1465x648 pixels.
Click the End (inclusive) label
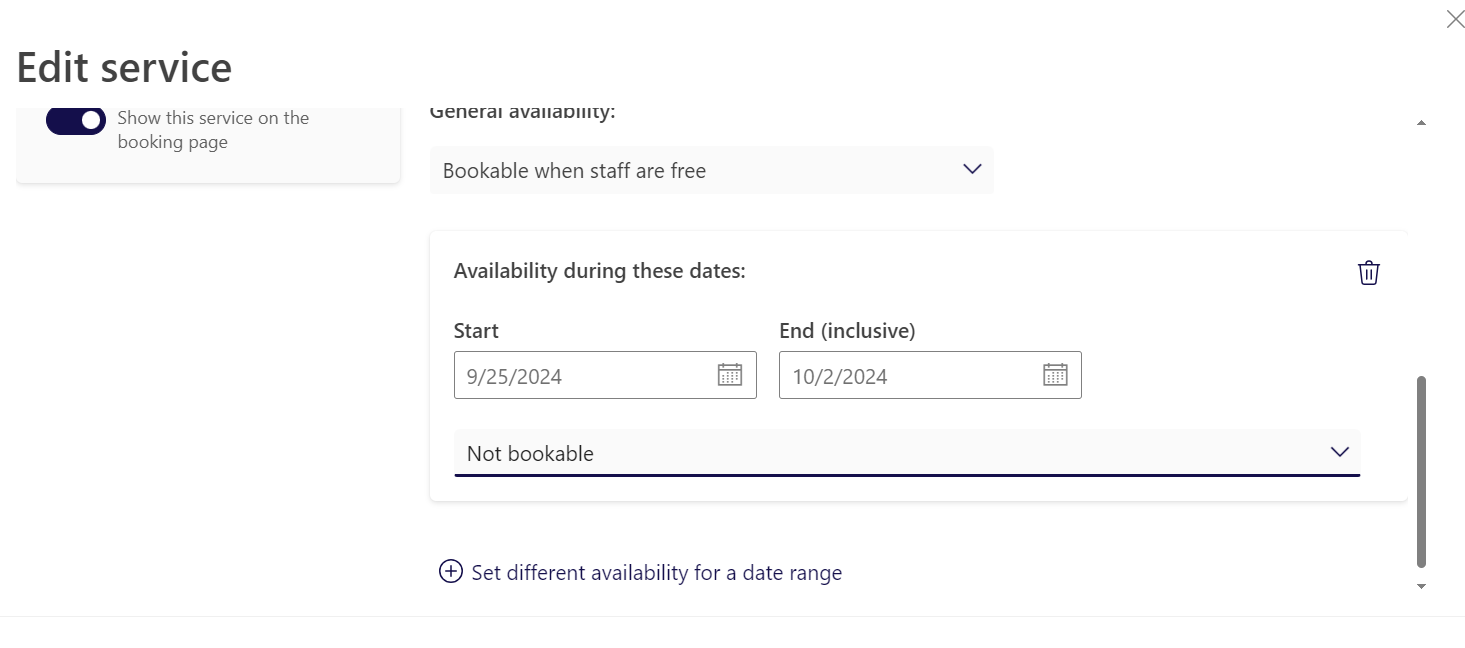coord(847,331)
